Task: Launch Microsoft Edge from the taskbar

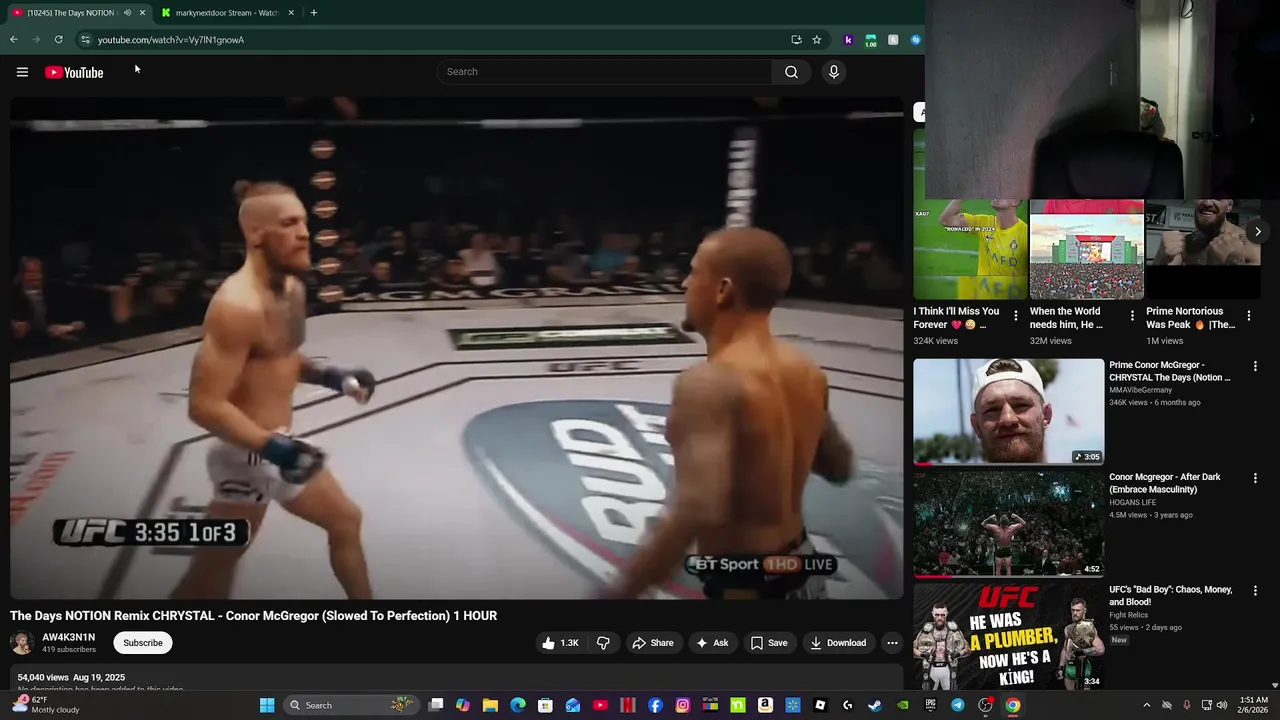Action: click(517, 705)
